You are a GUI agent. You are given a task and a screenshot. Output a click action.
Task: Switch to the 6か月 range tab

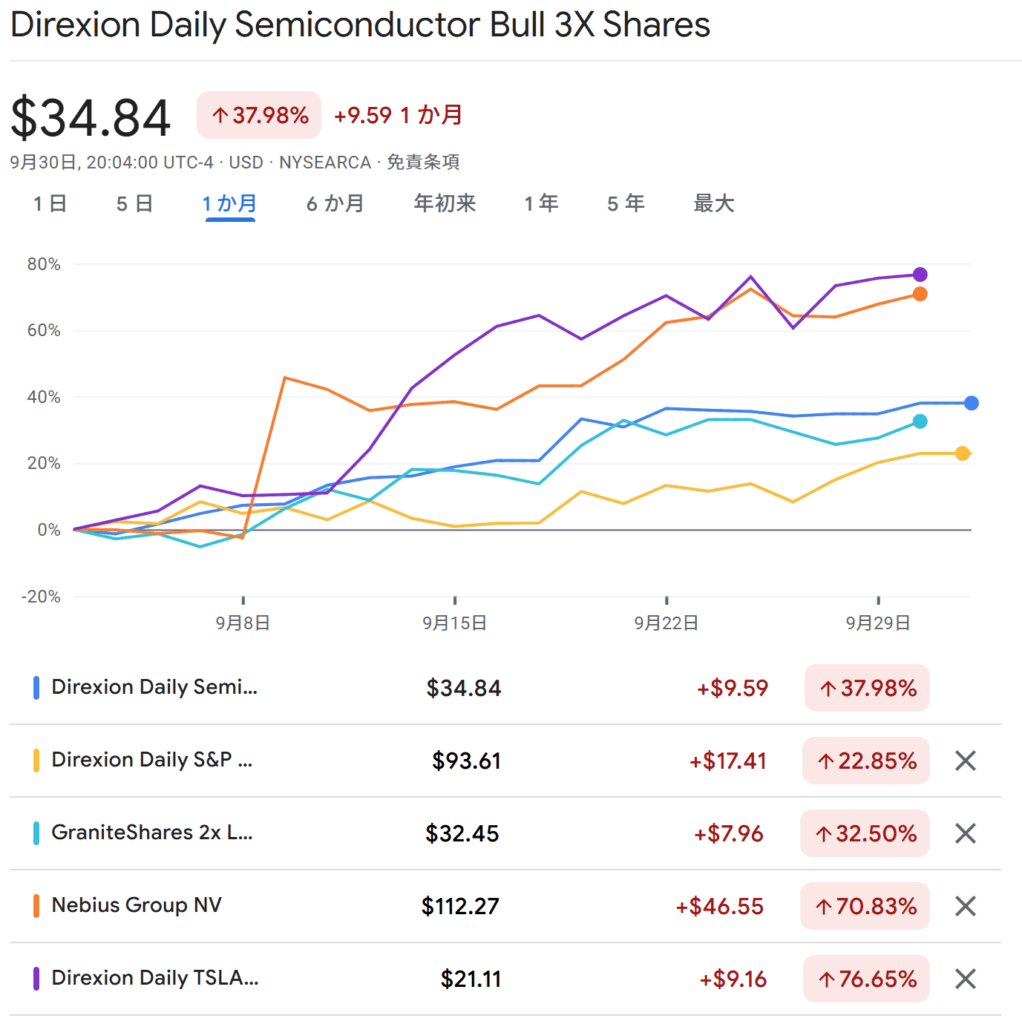(334, 204)
